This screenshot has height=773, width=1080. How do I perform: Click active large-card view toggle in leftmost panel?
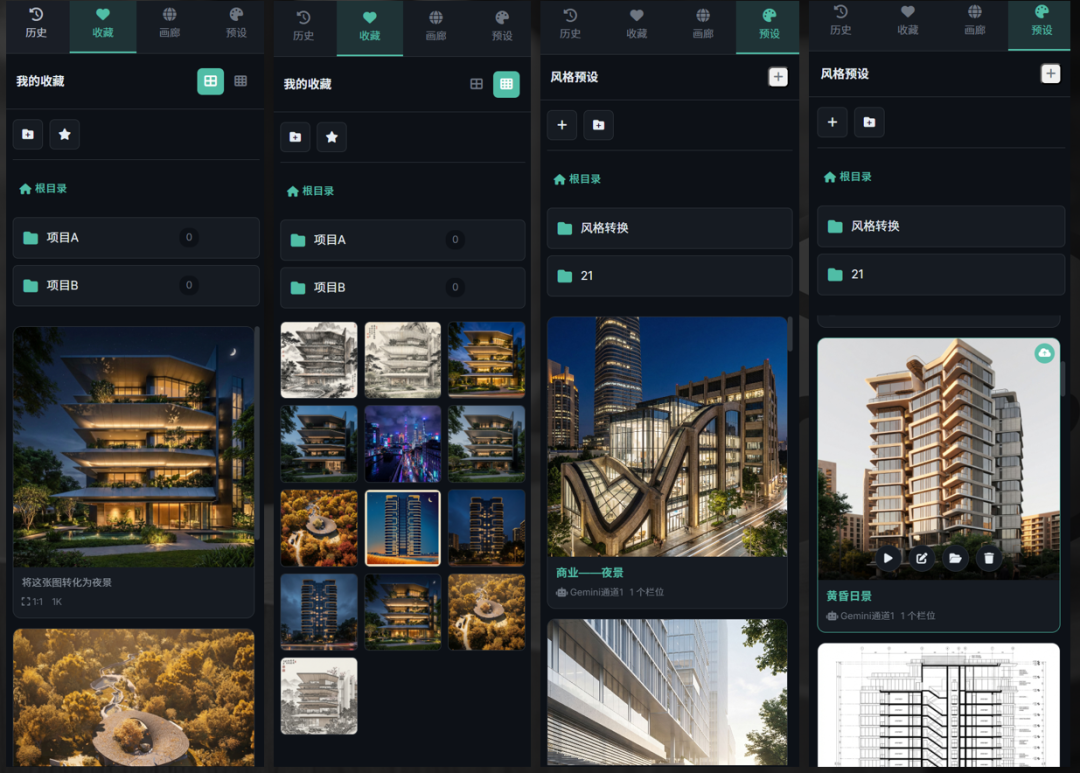(x=210, y=81)
